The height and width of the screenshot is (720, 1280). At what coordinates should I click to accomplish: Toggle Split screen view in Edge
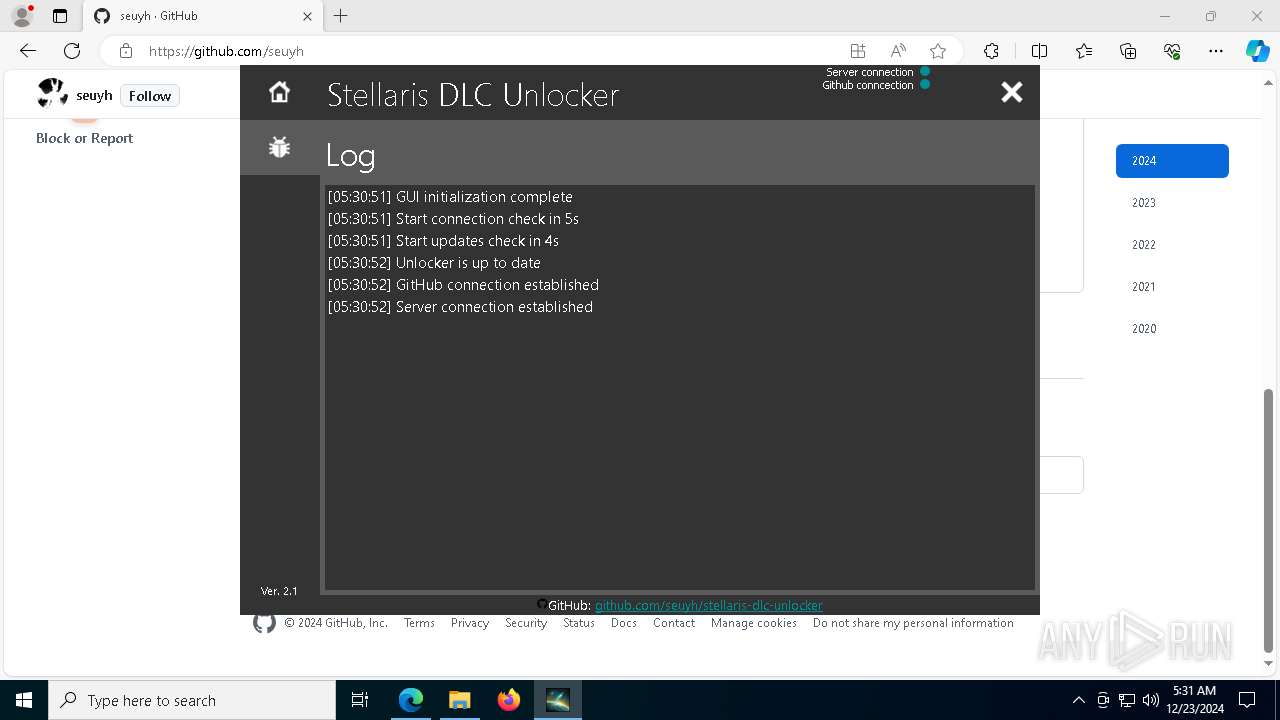click(x=1039, y=51)
